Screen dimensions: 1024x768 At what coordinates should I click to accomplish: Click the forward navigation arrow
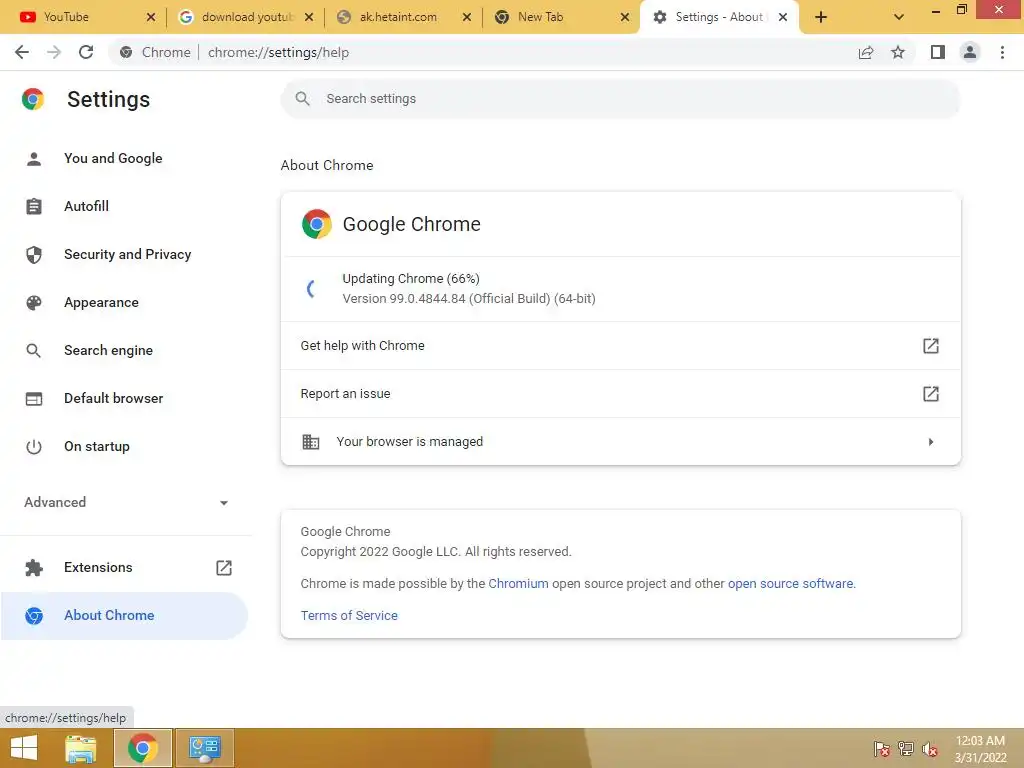54,52
